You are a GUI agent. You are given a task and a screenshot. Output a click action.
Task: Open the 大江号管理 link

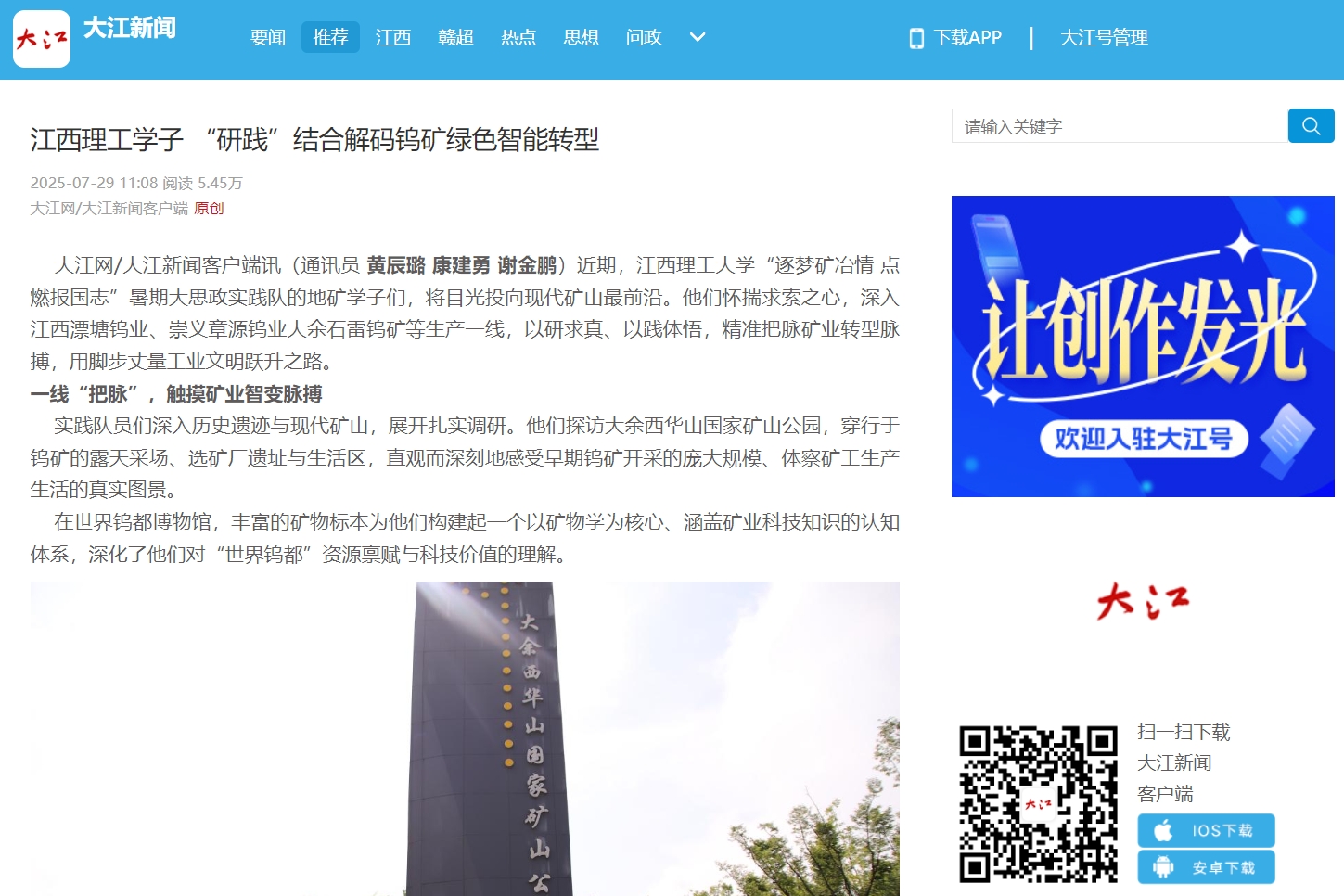pyautogui.click(x=1104, y=38)
